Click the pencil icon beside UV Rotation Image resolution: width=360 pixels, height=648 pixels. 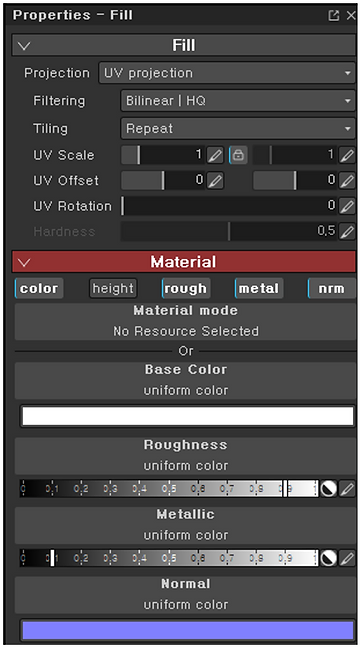click(347, 206)
